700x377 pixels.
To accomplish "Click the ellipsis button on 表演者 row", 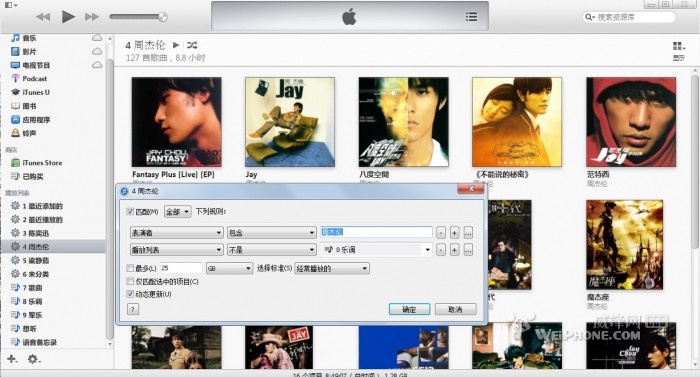I will [468, 233].
